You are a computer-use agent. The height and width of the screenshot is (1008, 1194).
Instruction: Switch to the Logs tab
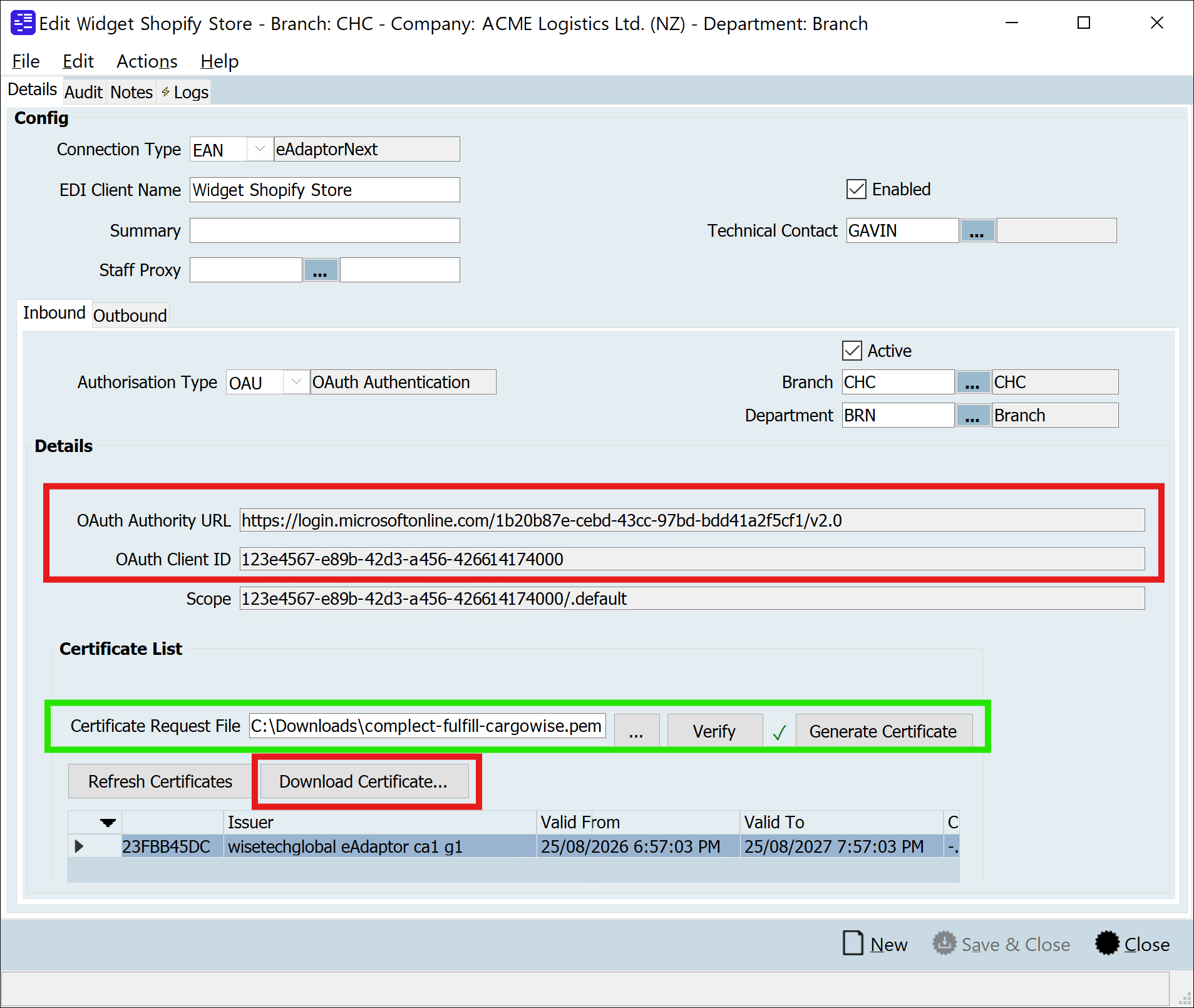[185, 92]
